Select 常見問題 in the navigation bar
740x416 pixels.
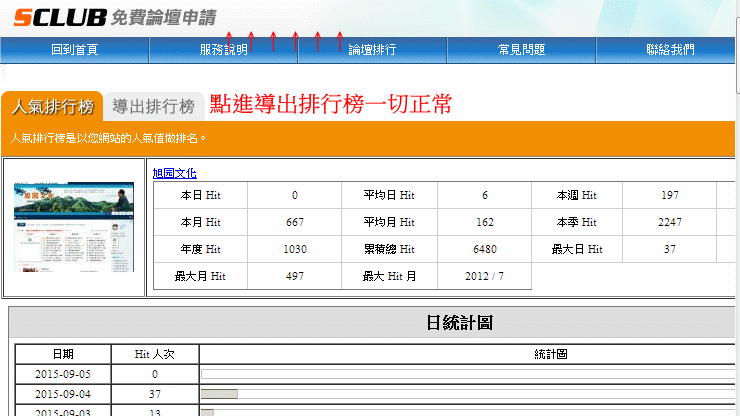[x=521, y=50]
